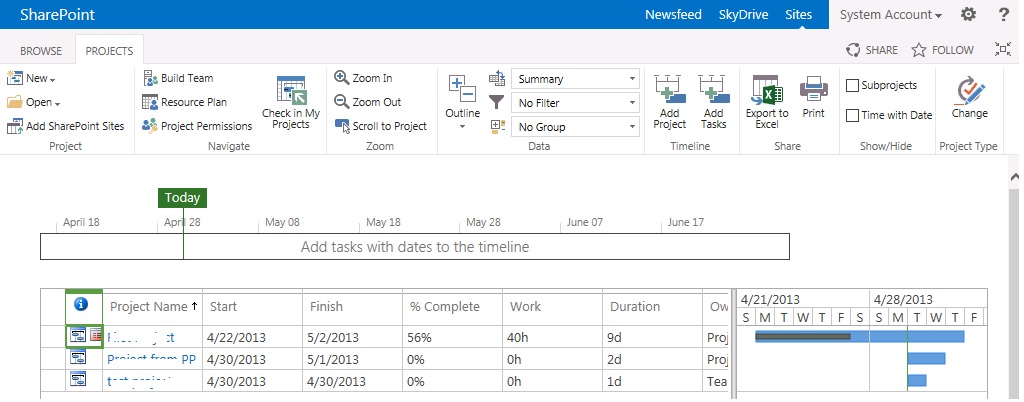Open the SkyDrive link
The height and width of the screenshot is (402, 1024).
[x=743, y=14]
